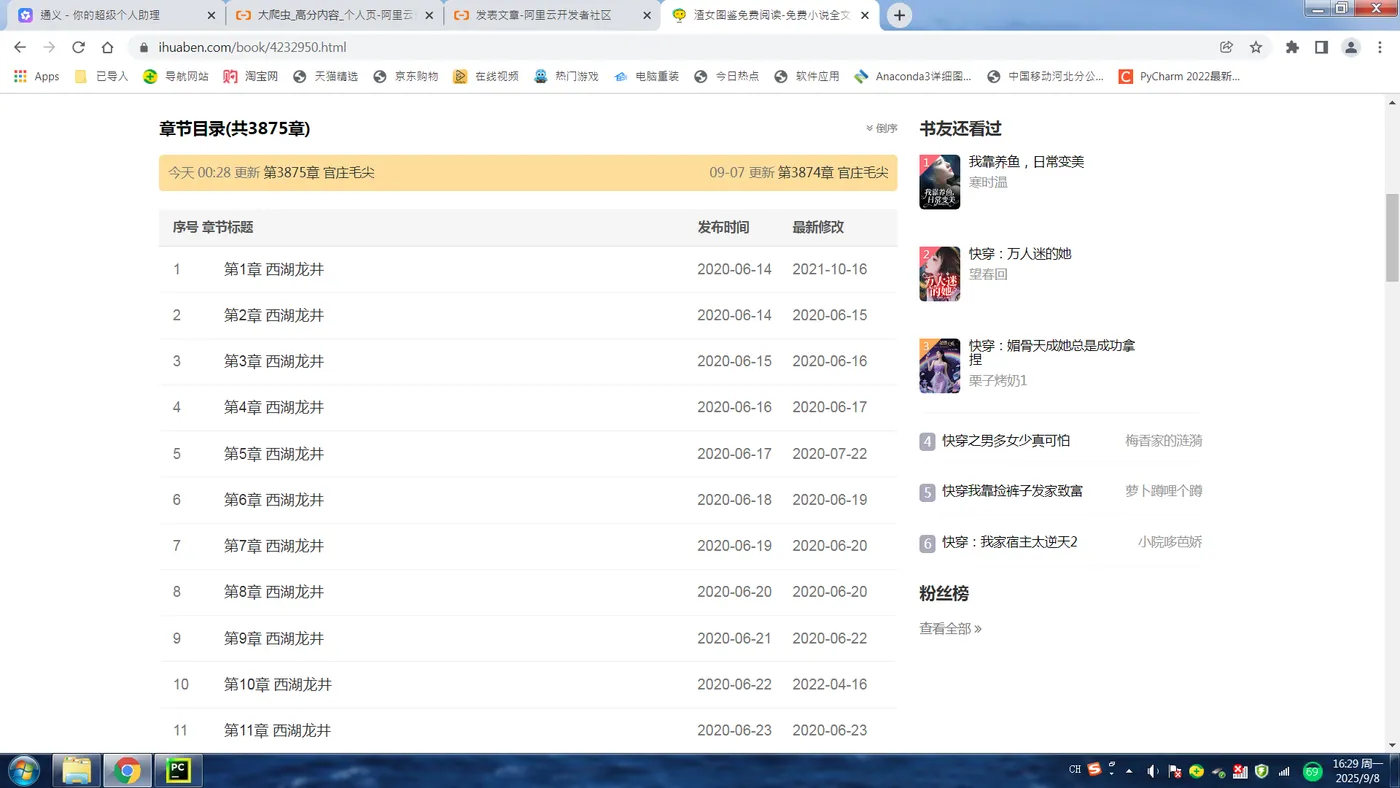Screen dimensions: 1400x788
Task: Open the taskbar clock and date
Action: (x=1358, y=770)
